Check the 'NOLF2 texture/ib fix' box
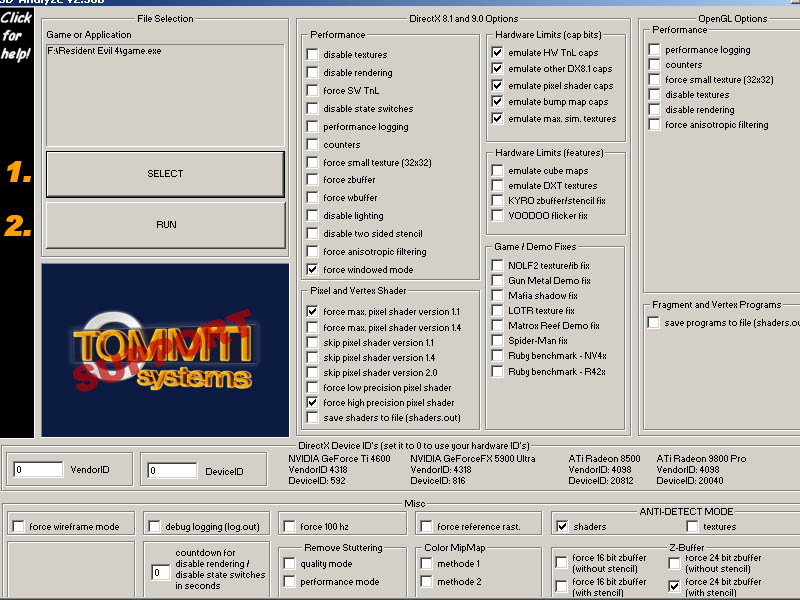The width and height of the screenshot is (800, 600). coord(497,265)
